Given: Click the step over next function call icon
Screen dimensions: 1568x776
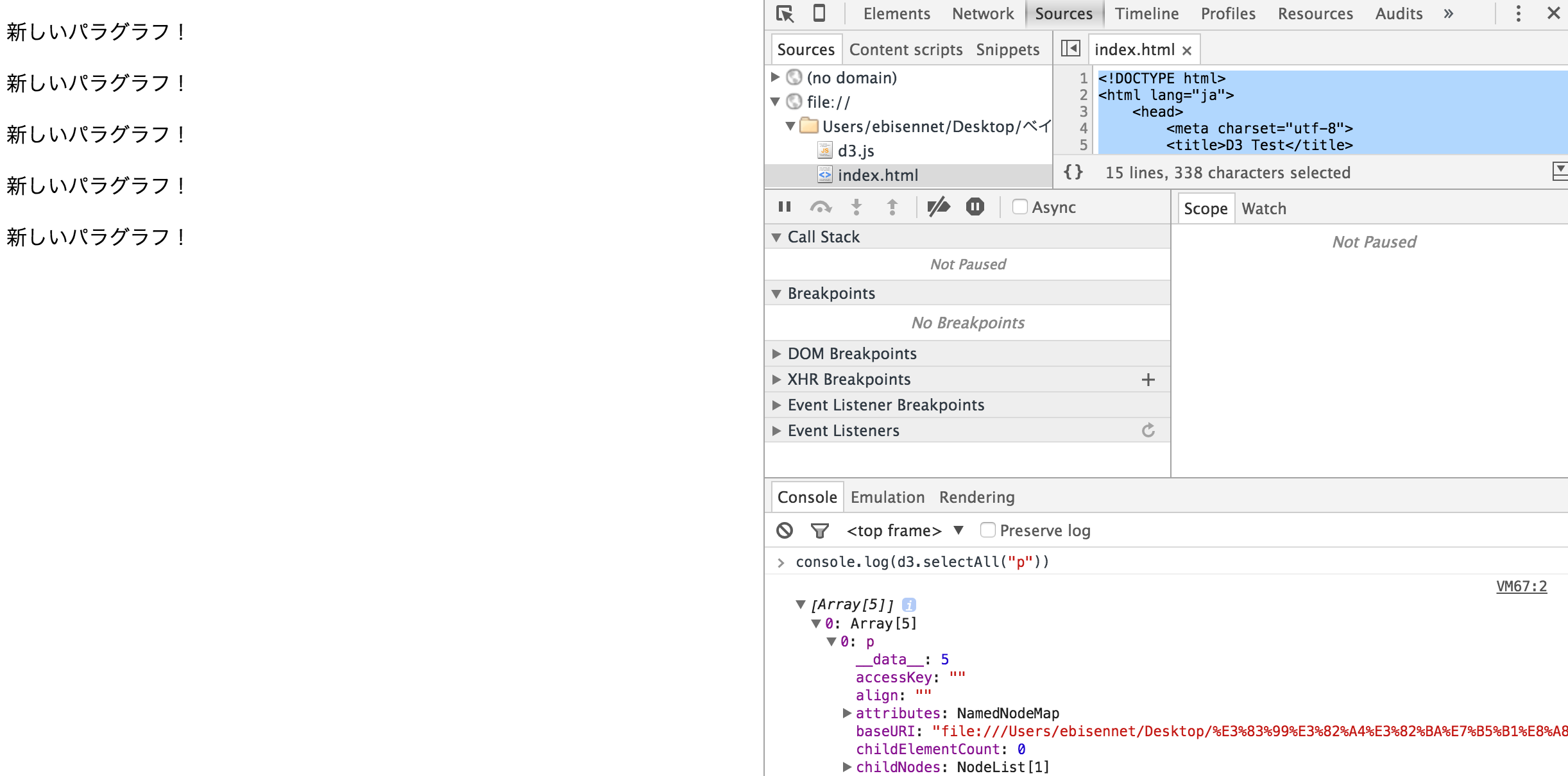Looking at the screenshot, I should coord(821,207).
